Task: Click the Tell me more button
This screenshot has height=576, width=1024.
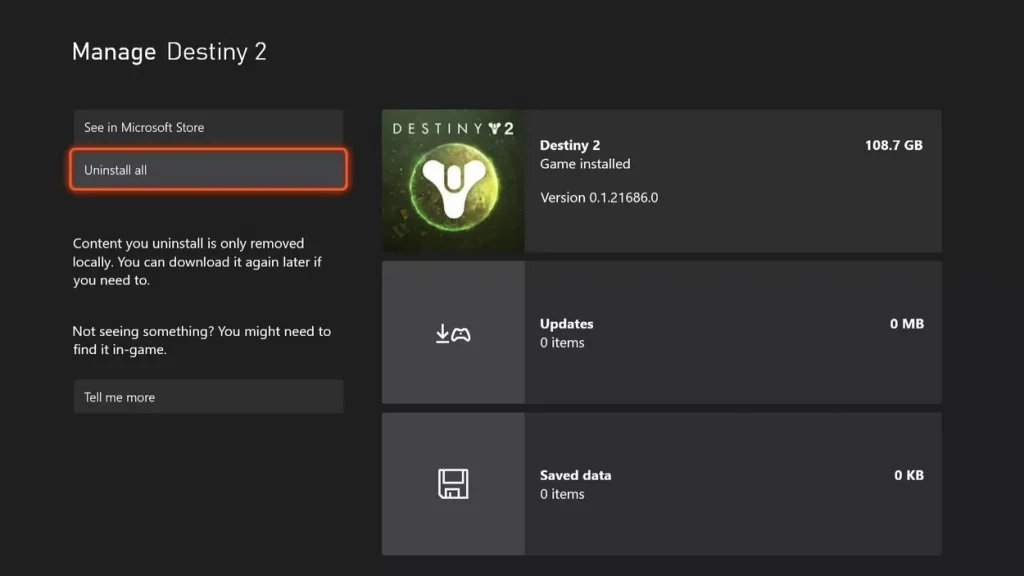Action: (x=207, y=396)
